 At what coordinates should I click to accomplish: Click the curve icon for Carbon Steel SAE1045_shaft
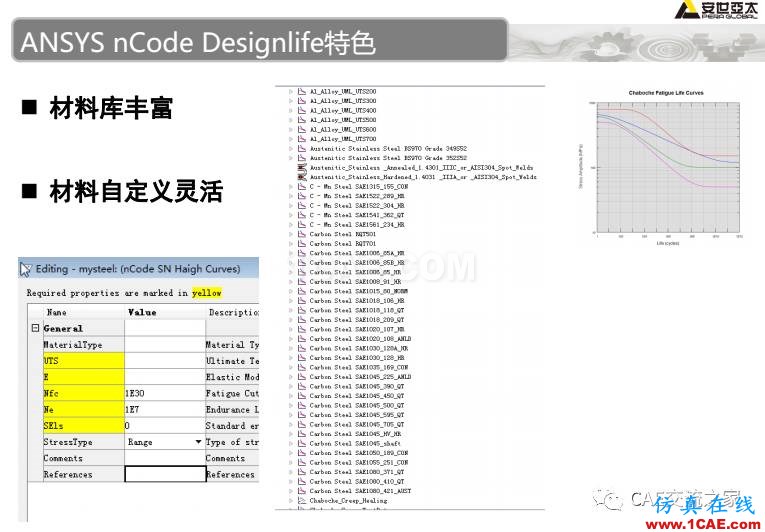[x=302, y=444]
